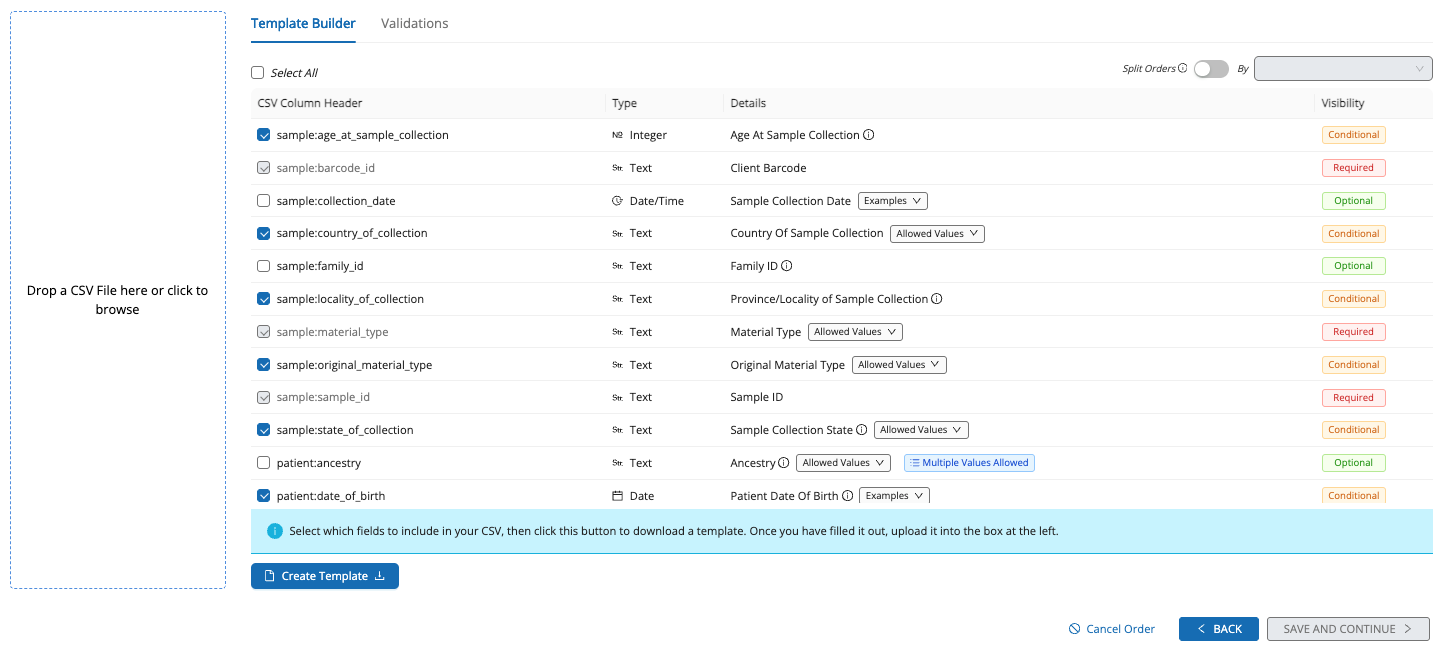The width and height of the screenshot is (1450, 659).
Task: Click the 'Client Barcode' details text
Action: coord(768,168)
